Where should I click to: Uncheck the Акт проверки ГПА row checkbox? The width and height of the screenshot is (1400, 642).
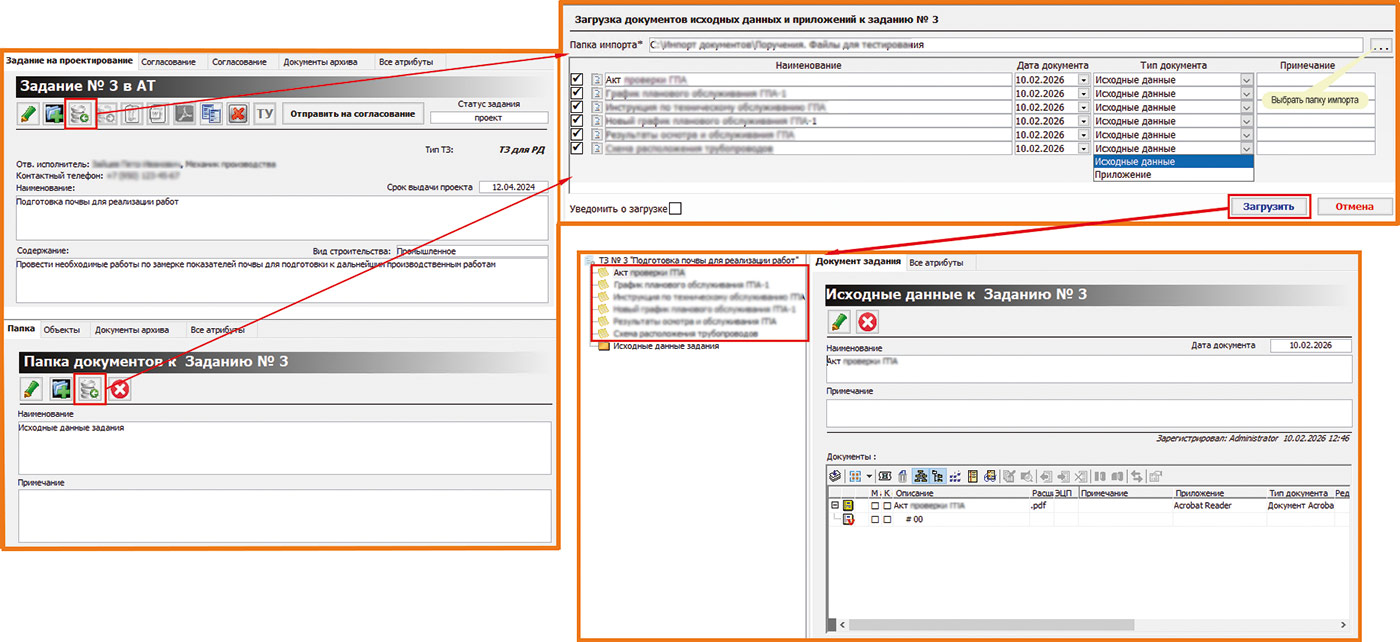[576, 80]
